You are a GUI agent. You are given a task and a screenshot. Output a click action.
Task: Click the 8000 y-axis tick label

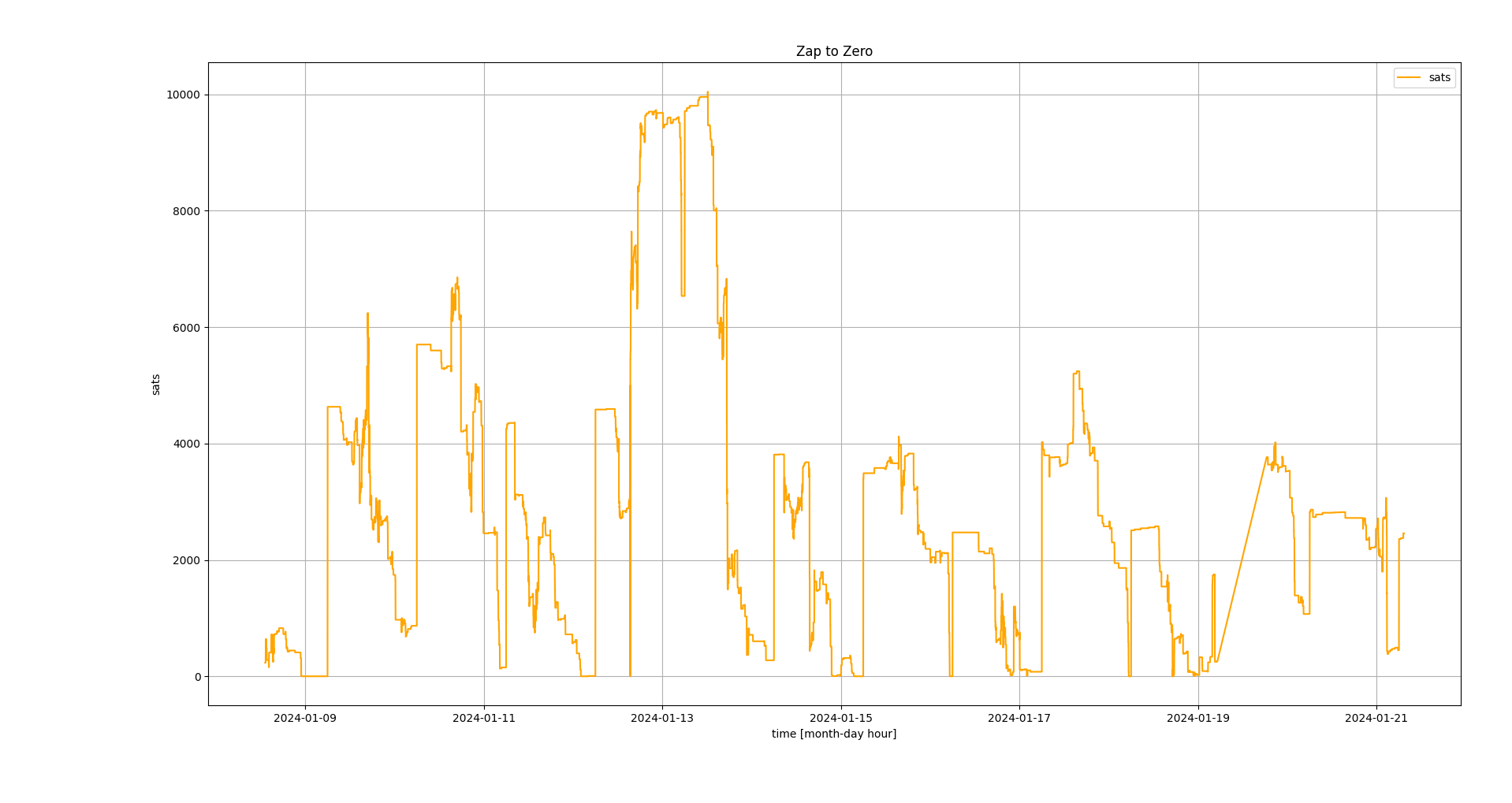coord(185,211)
